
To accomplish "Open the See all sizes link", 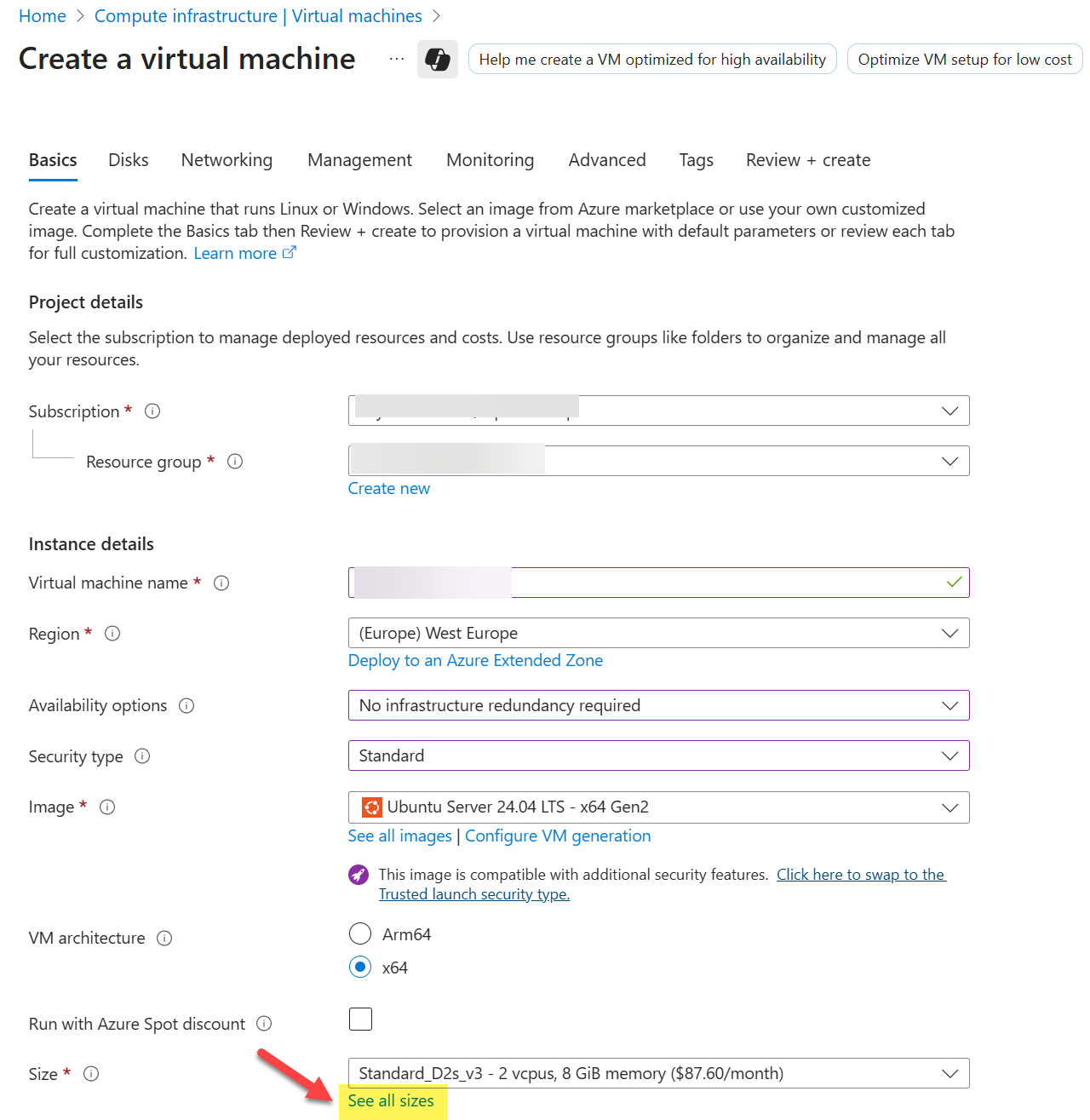I will pyautogui.click(x=391, y=1100).
